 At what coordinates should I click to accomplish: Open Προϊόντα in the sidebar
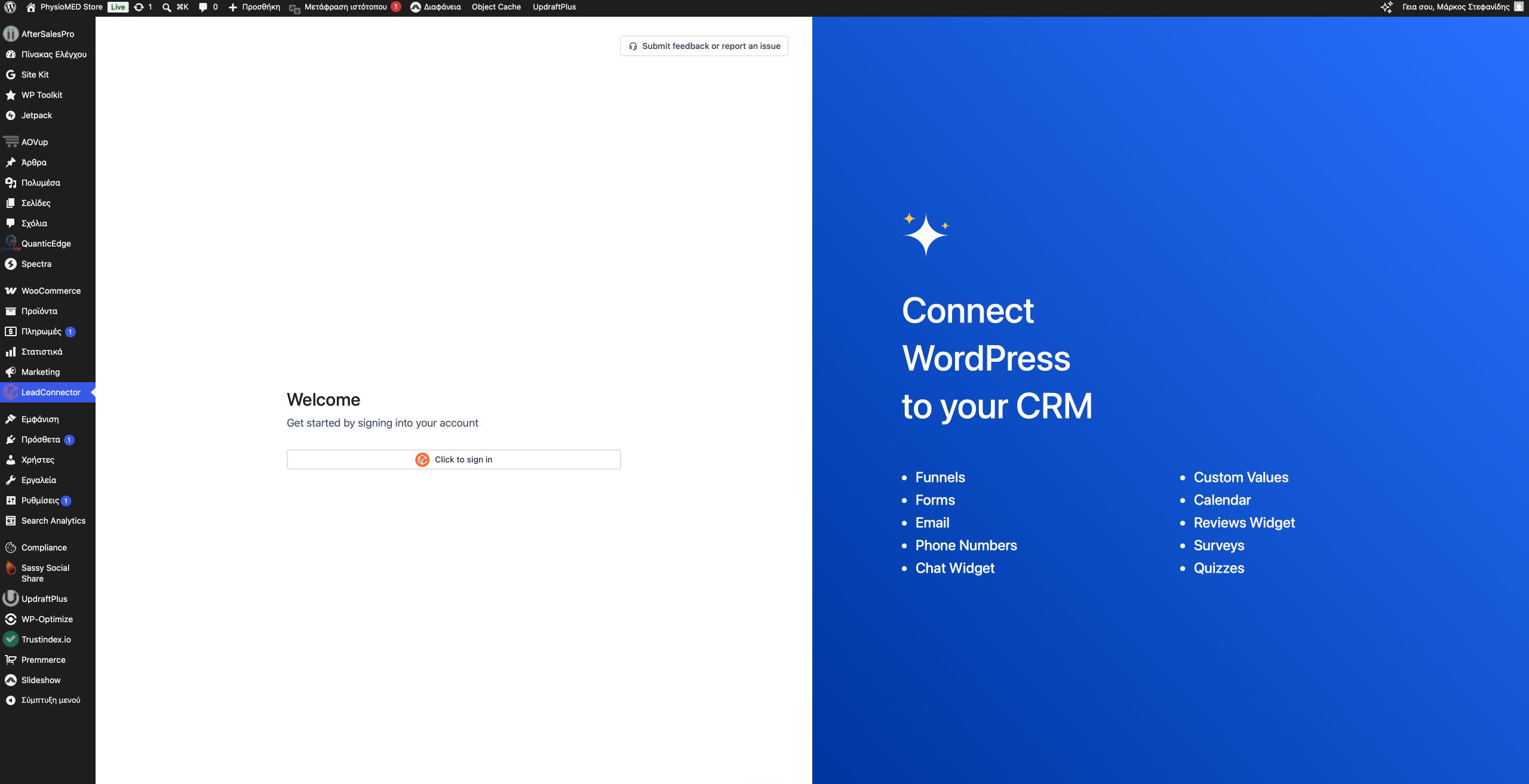pyautogui.click(x=48, y=311)
